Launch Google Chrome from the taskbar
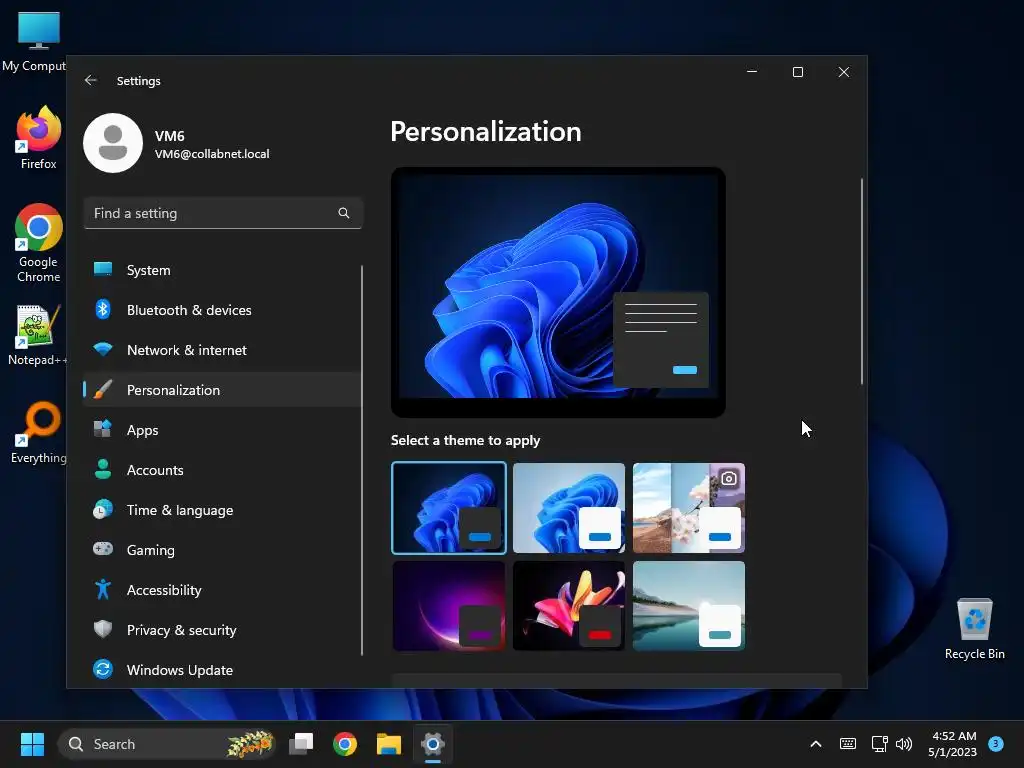This screenshot has width=1024, height=768. tap(345, 744)
